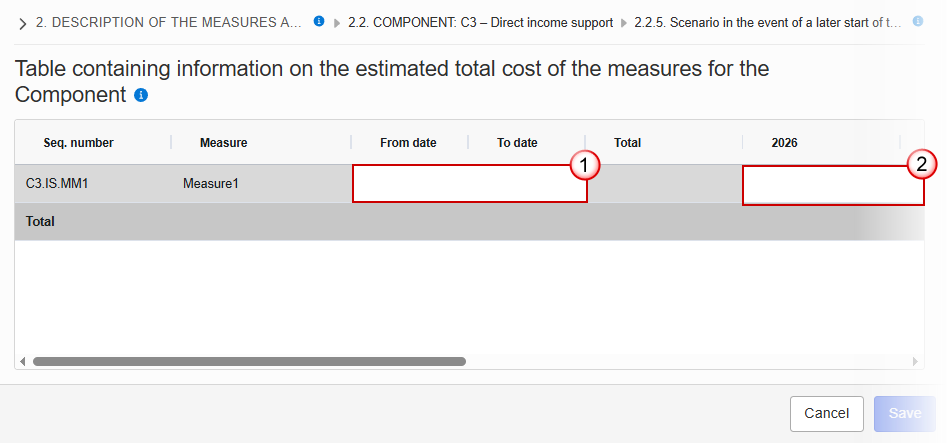Image resolution: width=948 pixels, height=443 pixels.
Task: Click the 2026 amount field for Measure1
Action: 832,185
